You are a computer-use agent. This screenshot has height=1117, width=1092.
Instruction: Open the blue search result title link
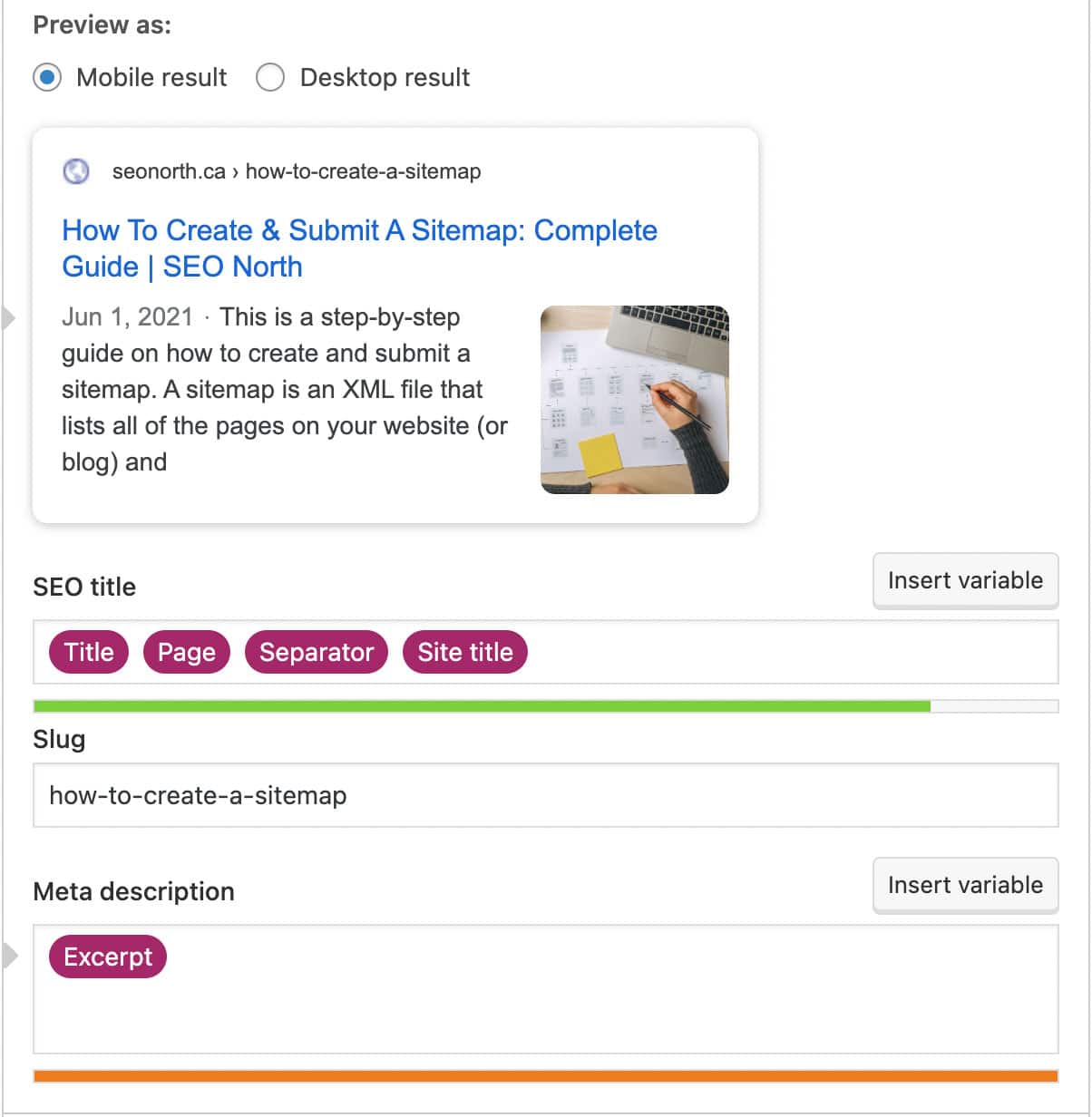coord(359,248)
